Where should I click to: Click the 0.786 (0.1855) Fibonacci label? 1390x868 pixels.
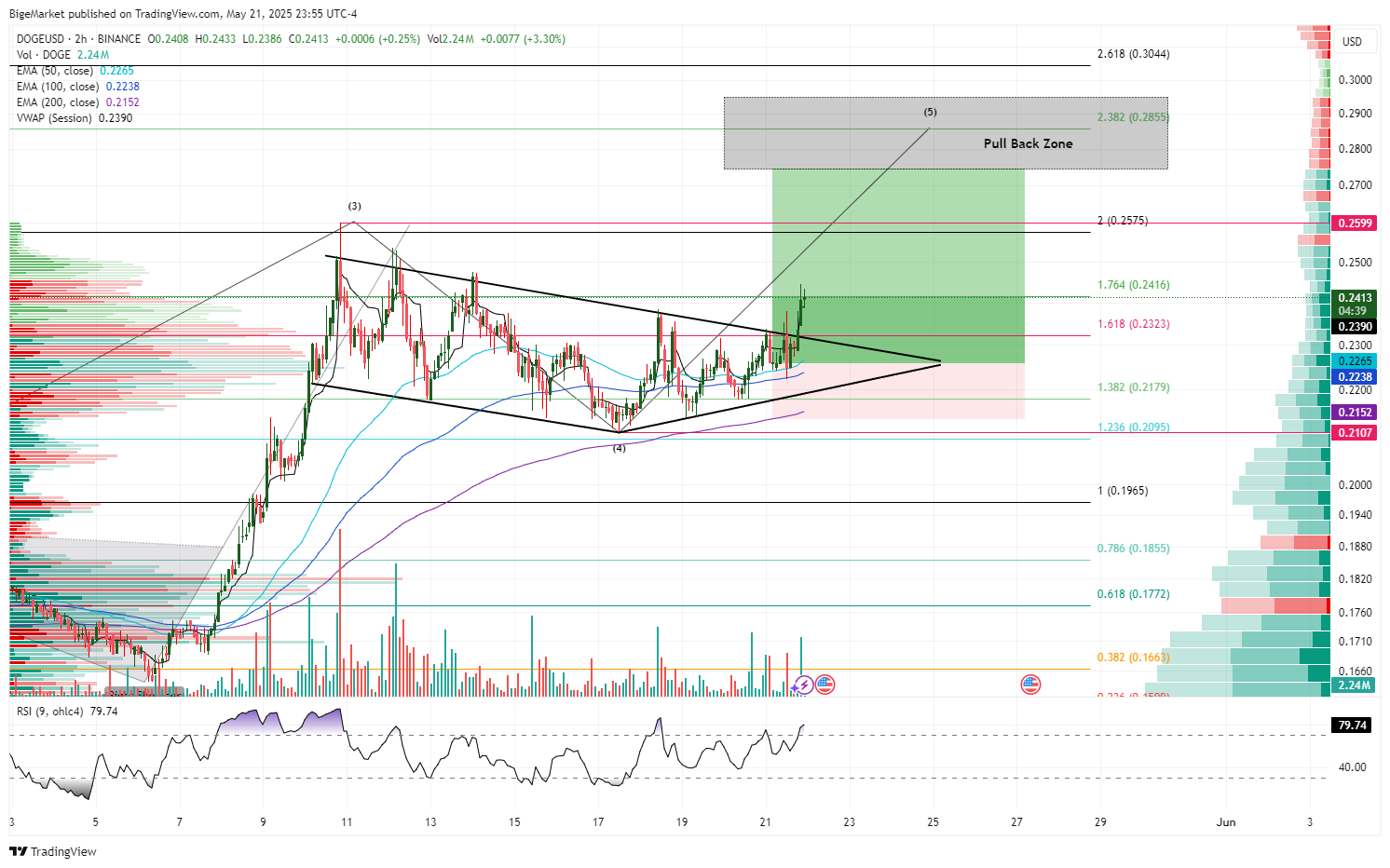[x=1134, y=549]
